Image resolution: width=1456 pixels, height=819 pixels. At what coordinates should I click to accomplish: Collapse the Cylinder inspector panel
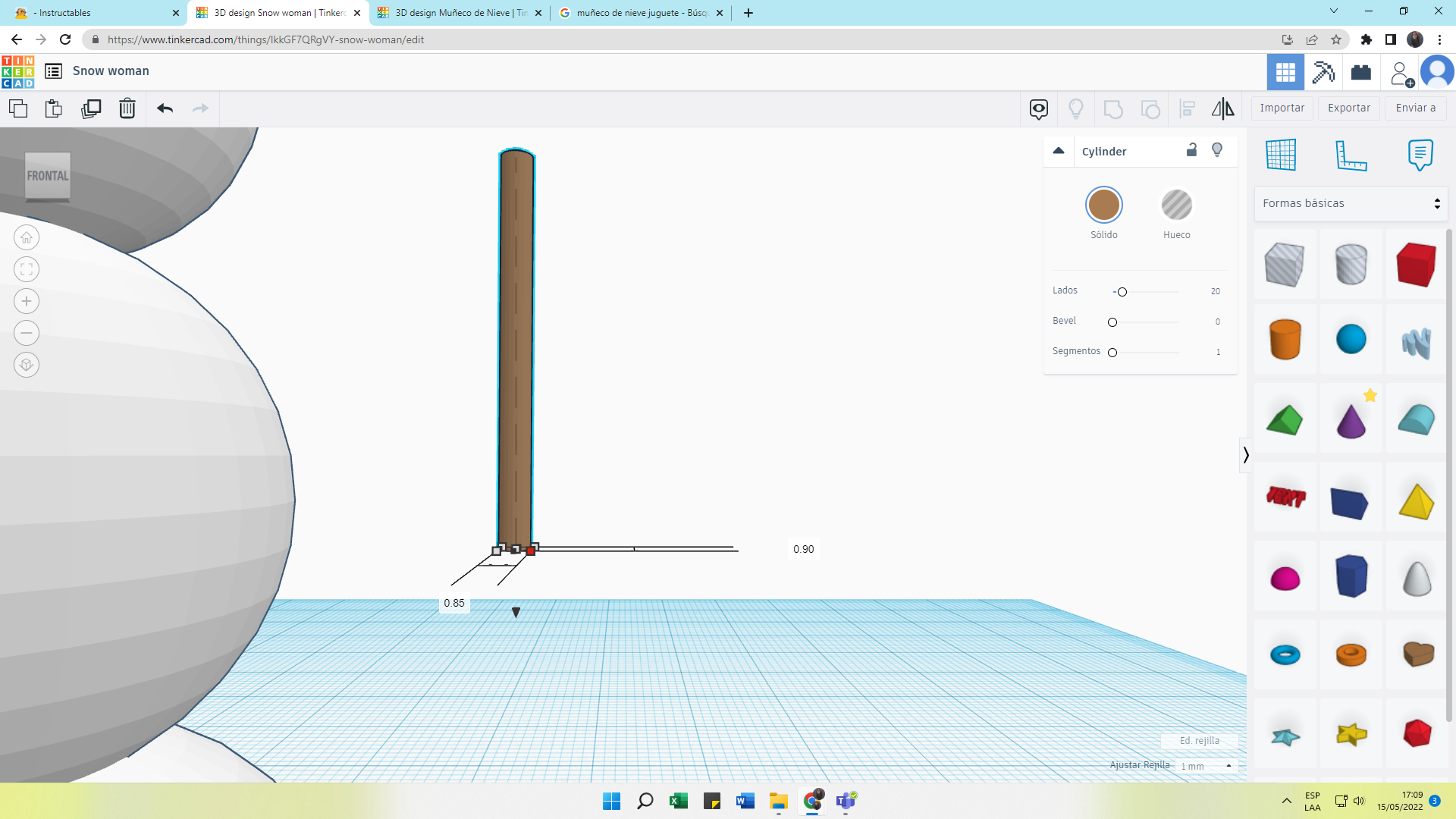(1059, 151)
